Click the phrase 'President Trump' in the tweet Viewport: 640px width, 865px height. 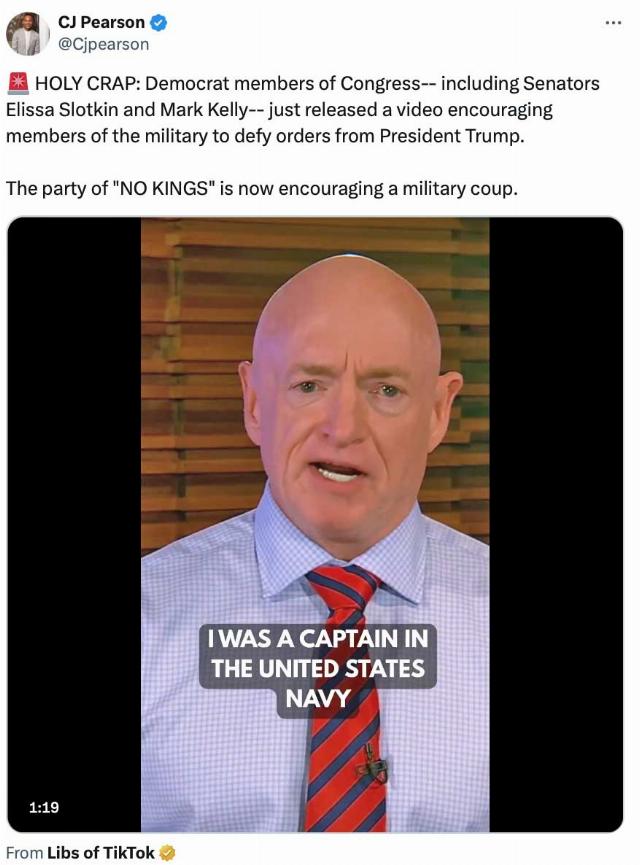tap(450, 136)
